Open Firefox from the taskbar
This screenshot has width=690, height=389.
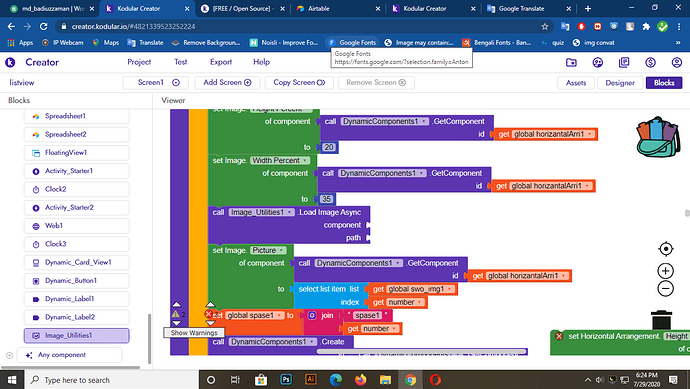pyautogui.click(x=360, y=379)
